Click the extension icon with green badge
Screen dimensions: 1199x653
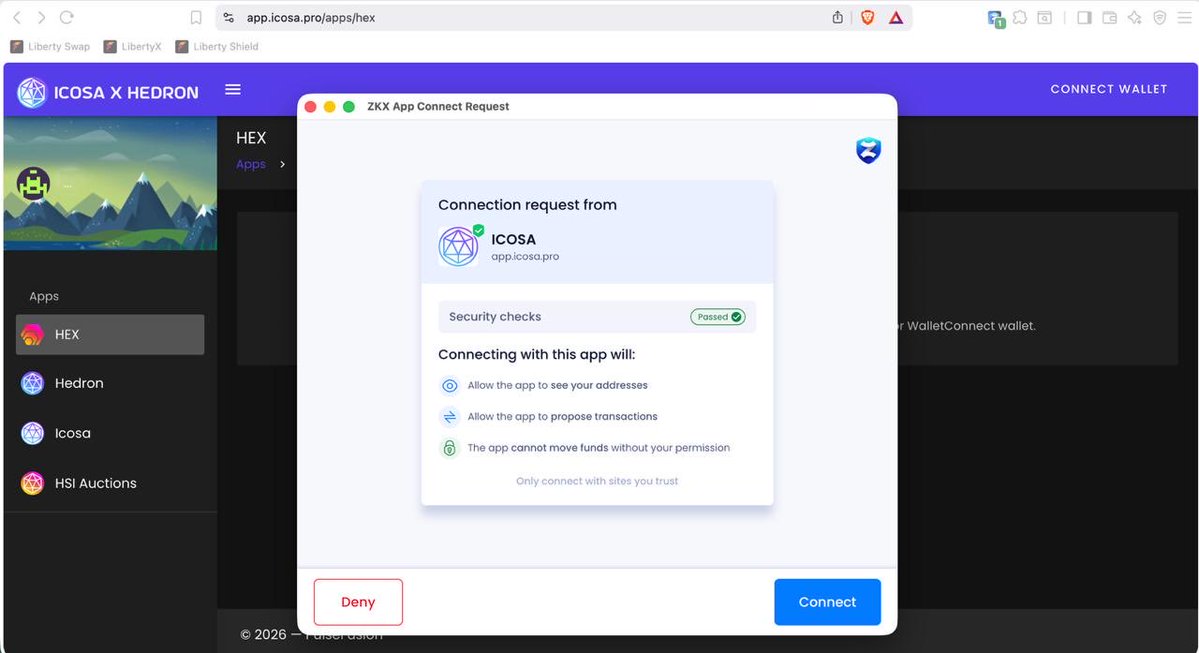(996, 18)
